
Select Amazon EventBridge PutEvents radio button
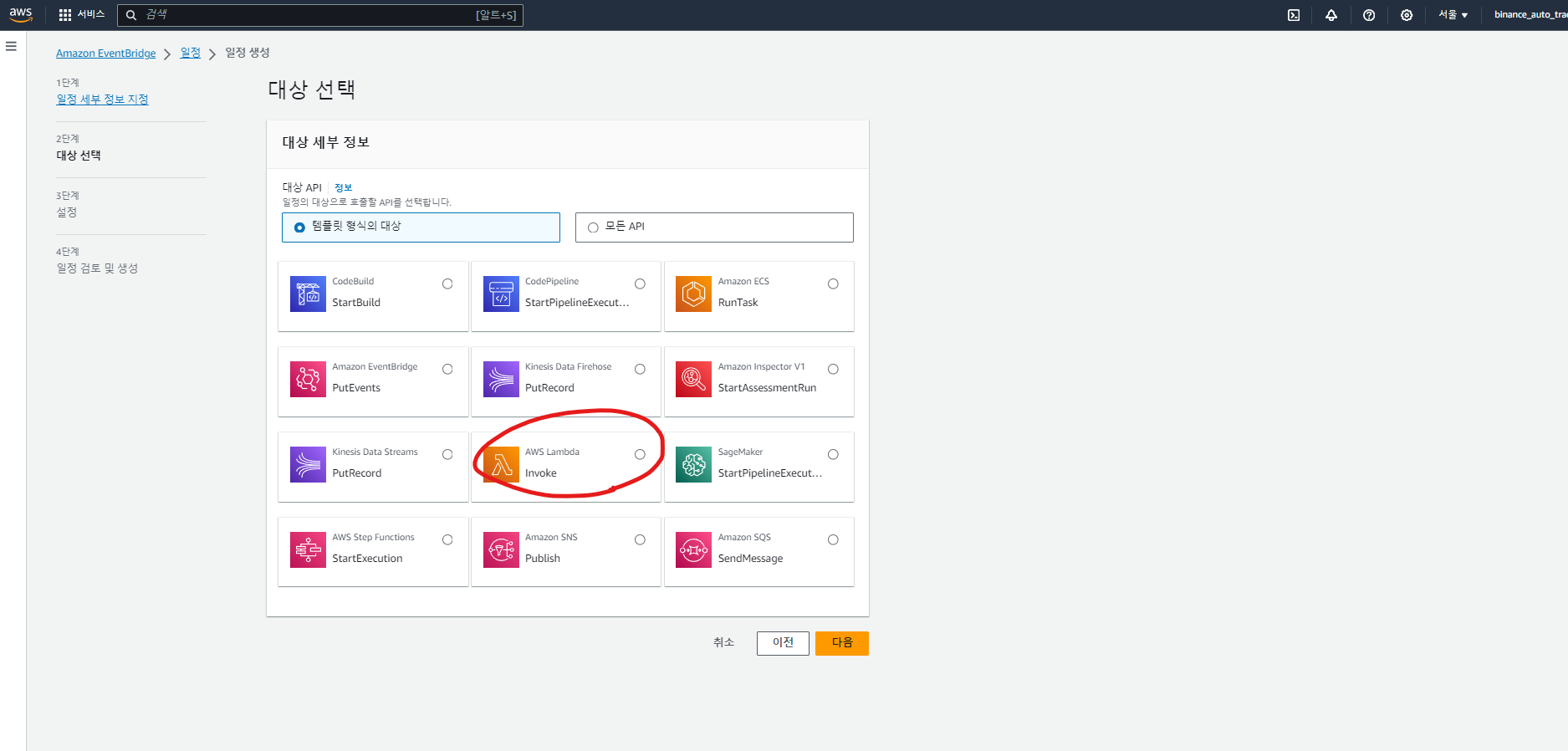447,370
